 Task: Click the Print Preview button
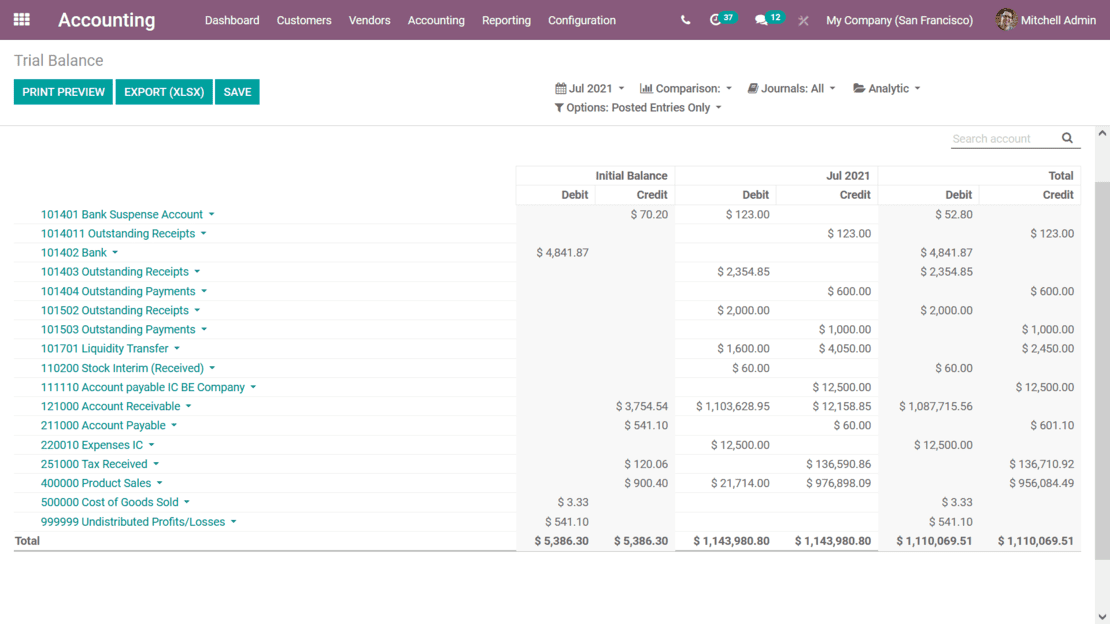[x=63, y=92]
